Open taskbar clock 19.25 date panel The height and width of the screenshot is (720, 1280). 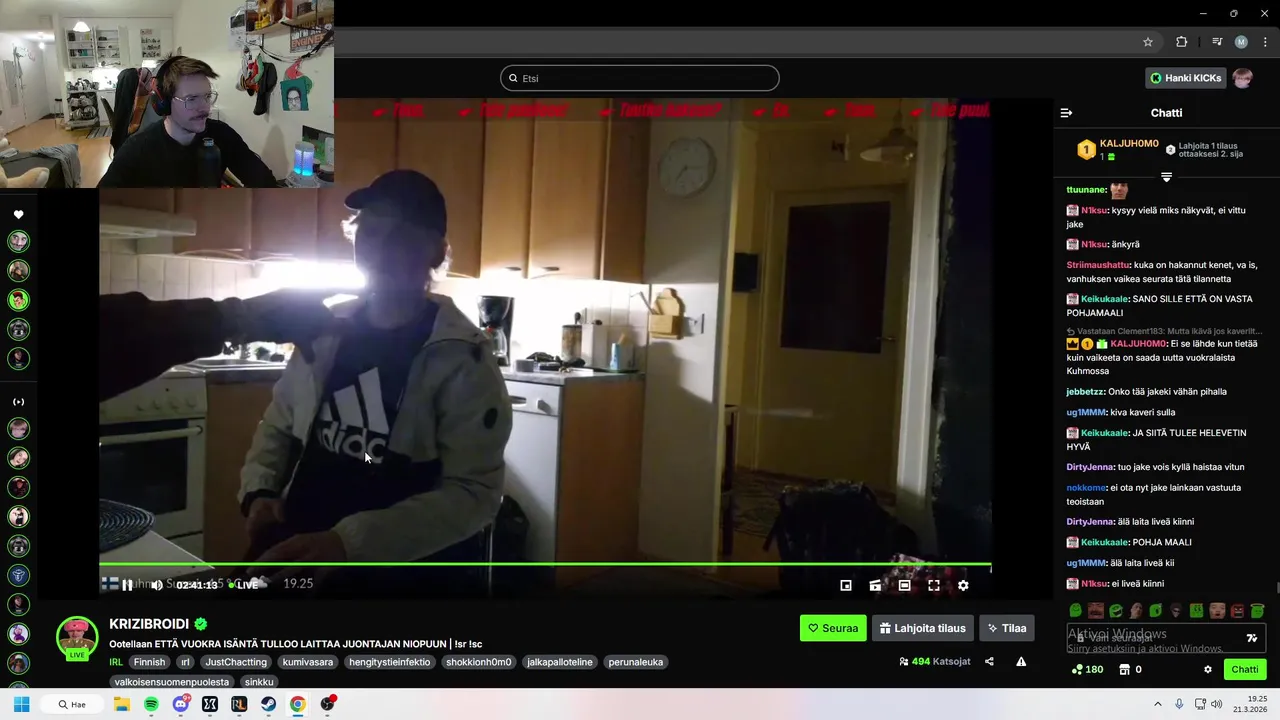tap(1251, 704)
